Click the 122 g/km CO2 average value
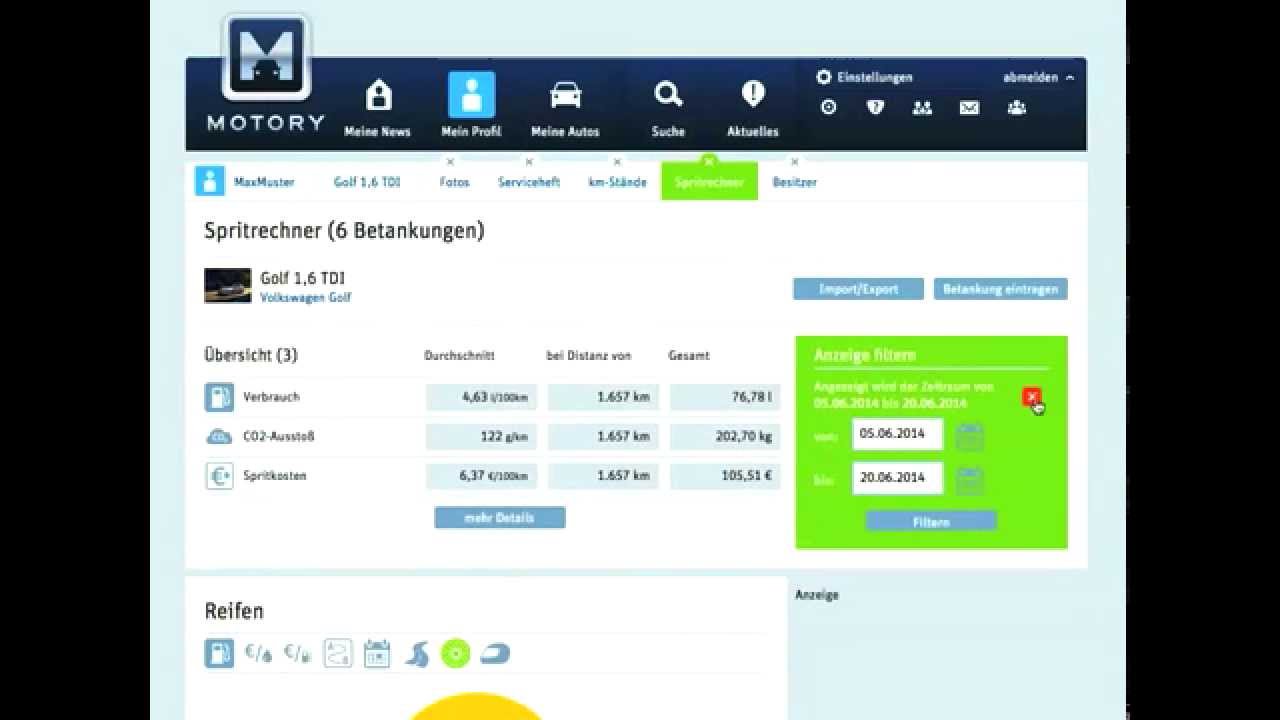The image size is (1280, 720). pyautogui.click(x=481, y=437)
